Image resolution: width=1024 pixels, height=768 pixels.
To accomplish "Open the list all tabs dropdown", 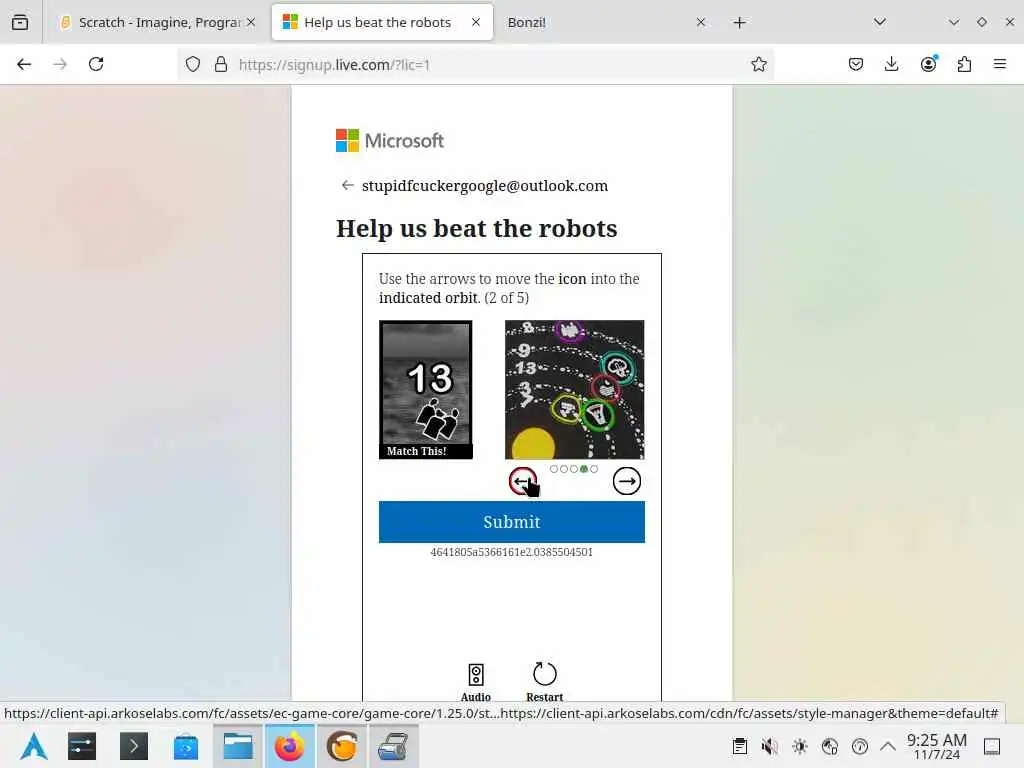I will point(880,22).
